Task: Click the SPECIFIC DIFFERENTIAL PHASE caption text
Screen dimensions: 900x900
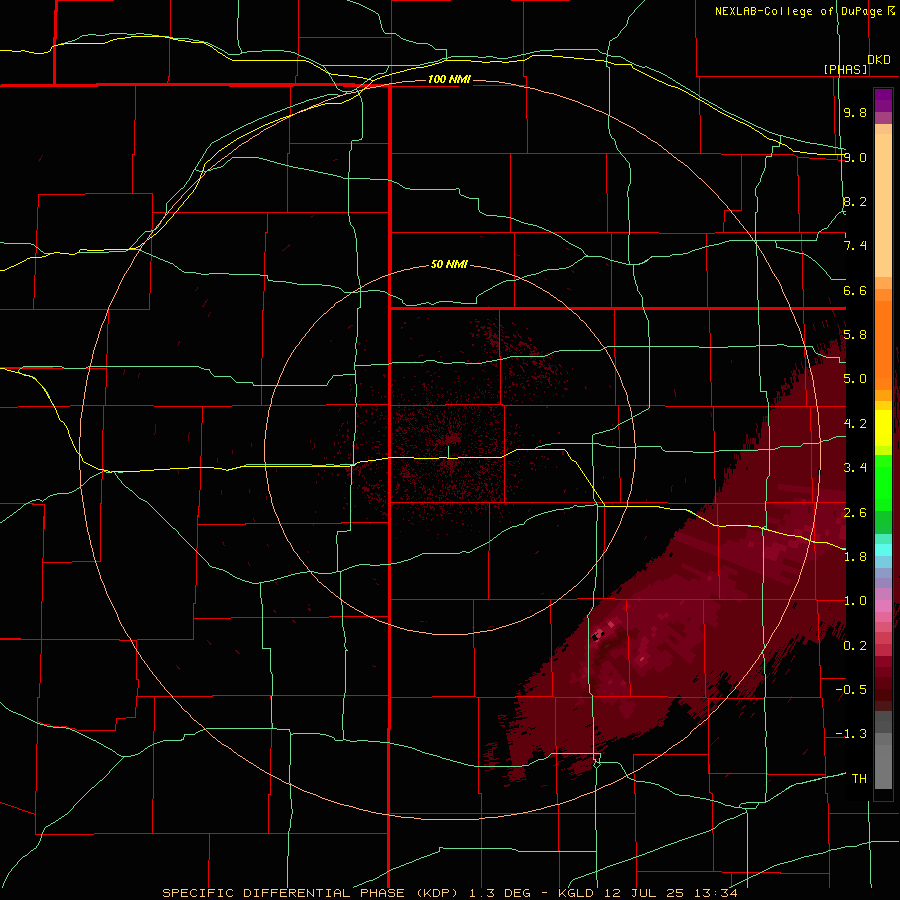Action: tap(284, 893)
